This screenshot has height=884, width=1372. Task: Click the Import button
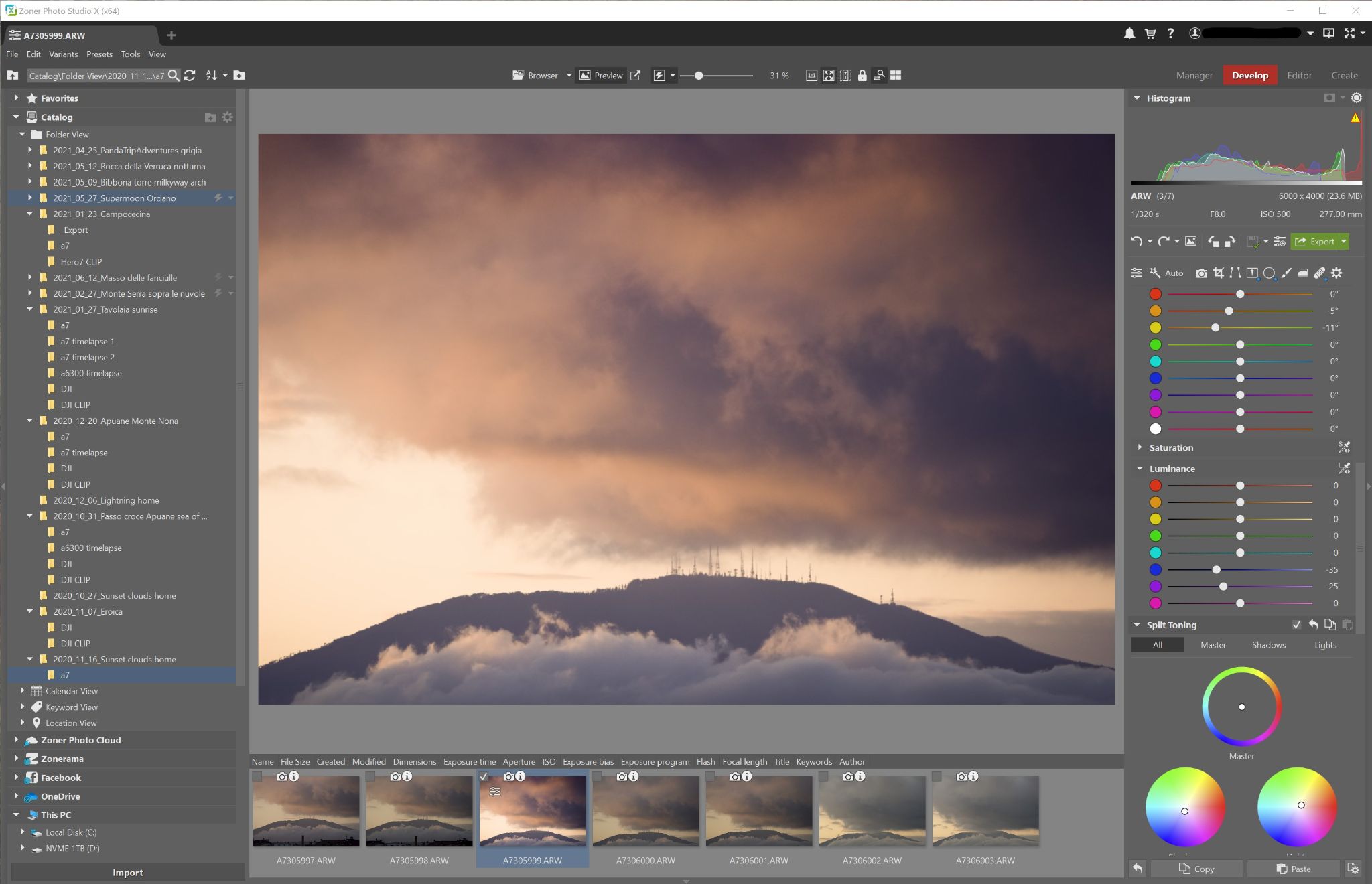tap(127, 873)
